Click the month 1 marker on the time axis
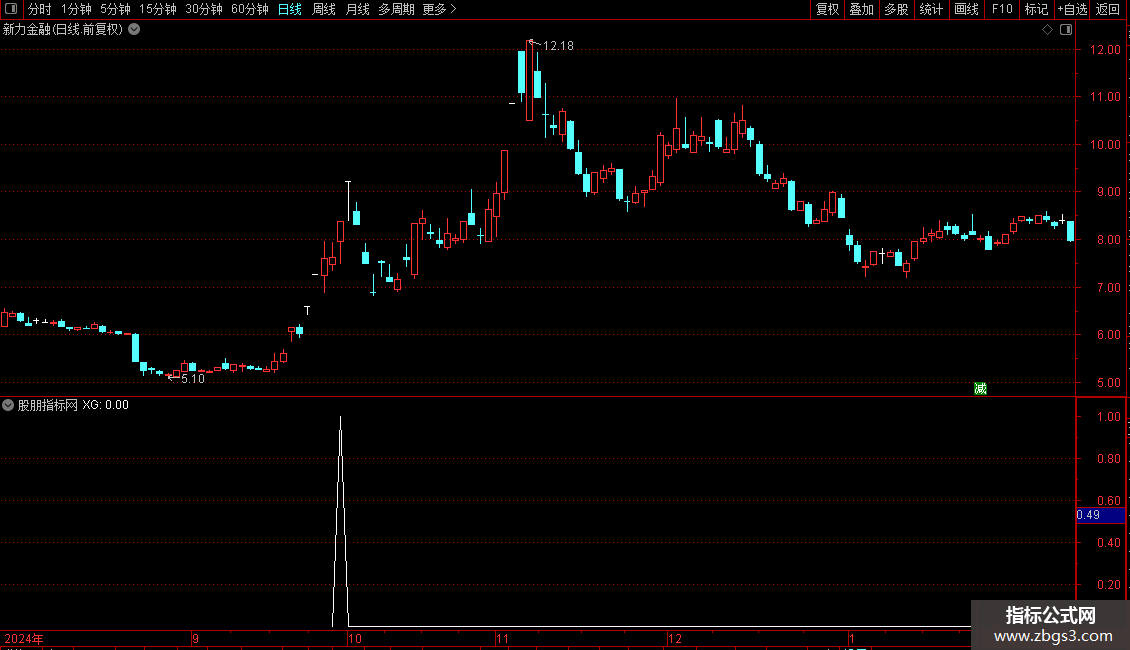Screen dimensions: 1130x650 (x=851, y=638)
